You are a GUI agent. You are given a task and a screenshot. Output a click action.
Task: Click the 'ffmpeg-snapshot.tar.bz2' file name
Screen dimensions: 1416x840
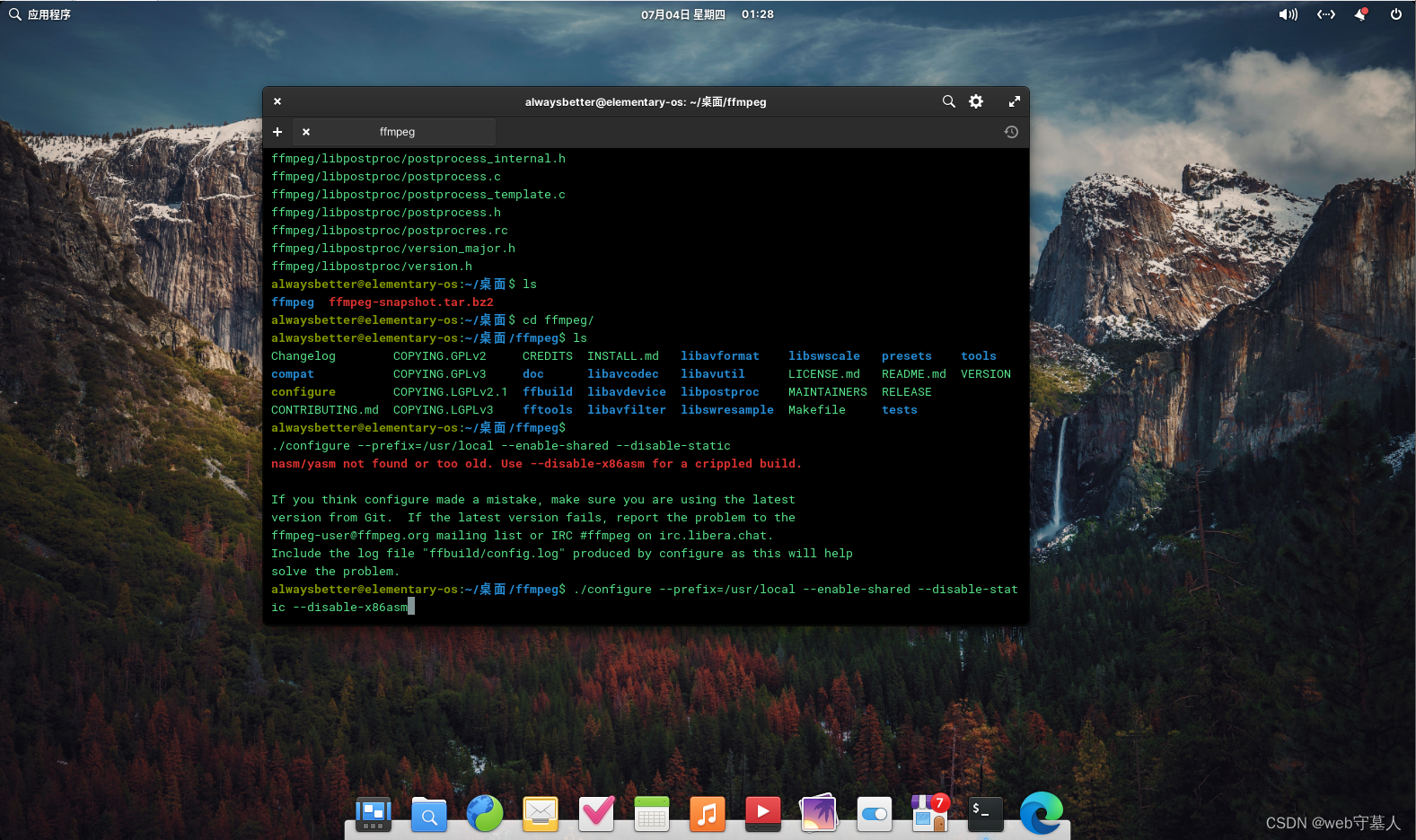(x=411, y=302)
